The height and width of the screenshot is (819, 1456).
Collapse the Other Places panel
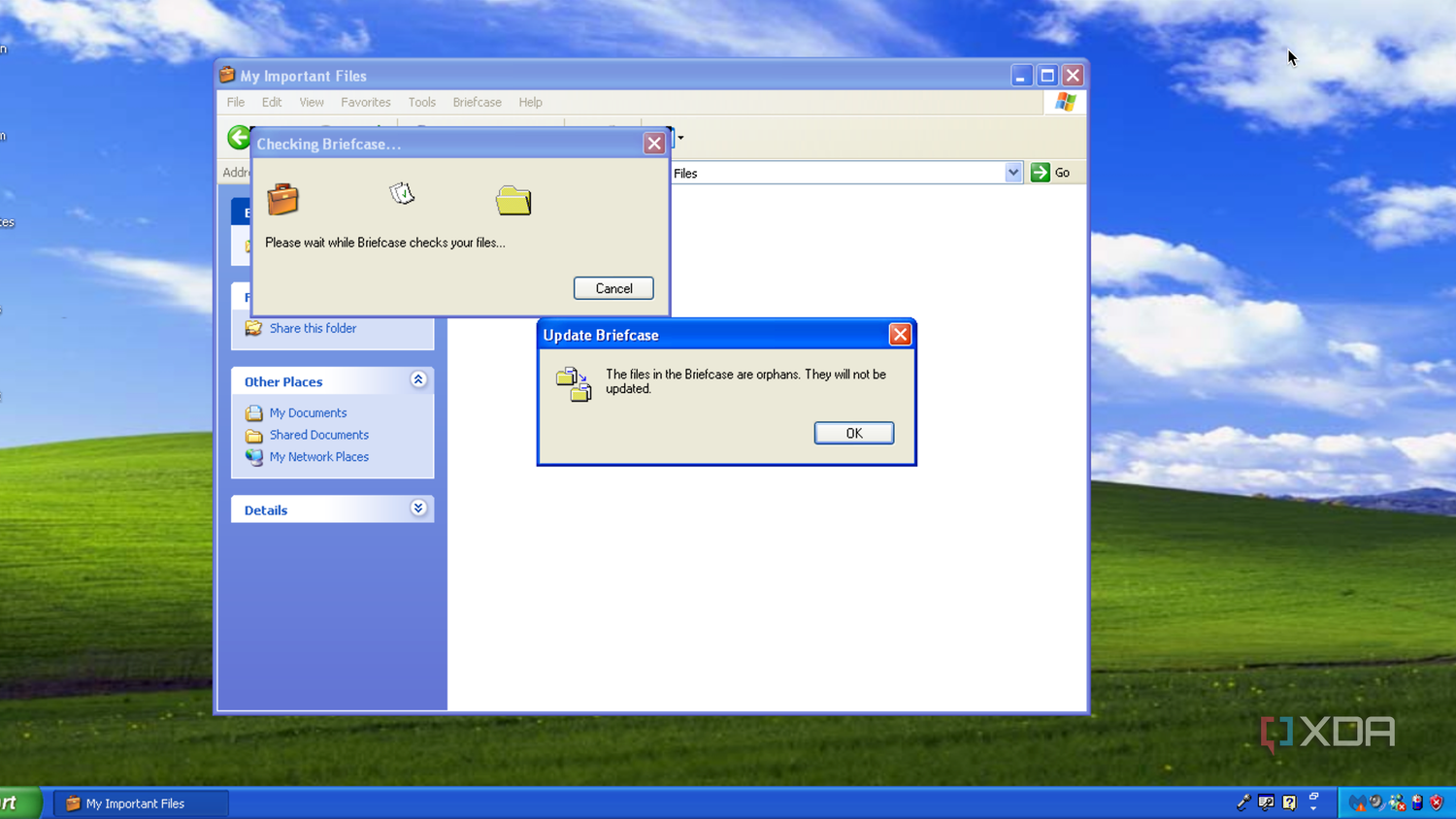pyautogui.click(x=418, y=379)
